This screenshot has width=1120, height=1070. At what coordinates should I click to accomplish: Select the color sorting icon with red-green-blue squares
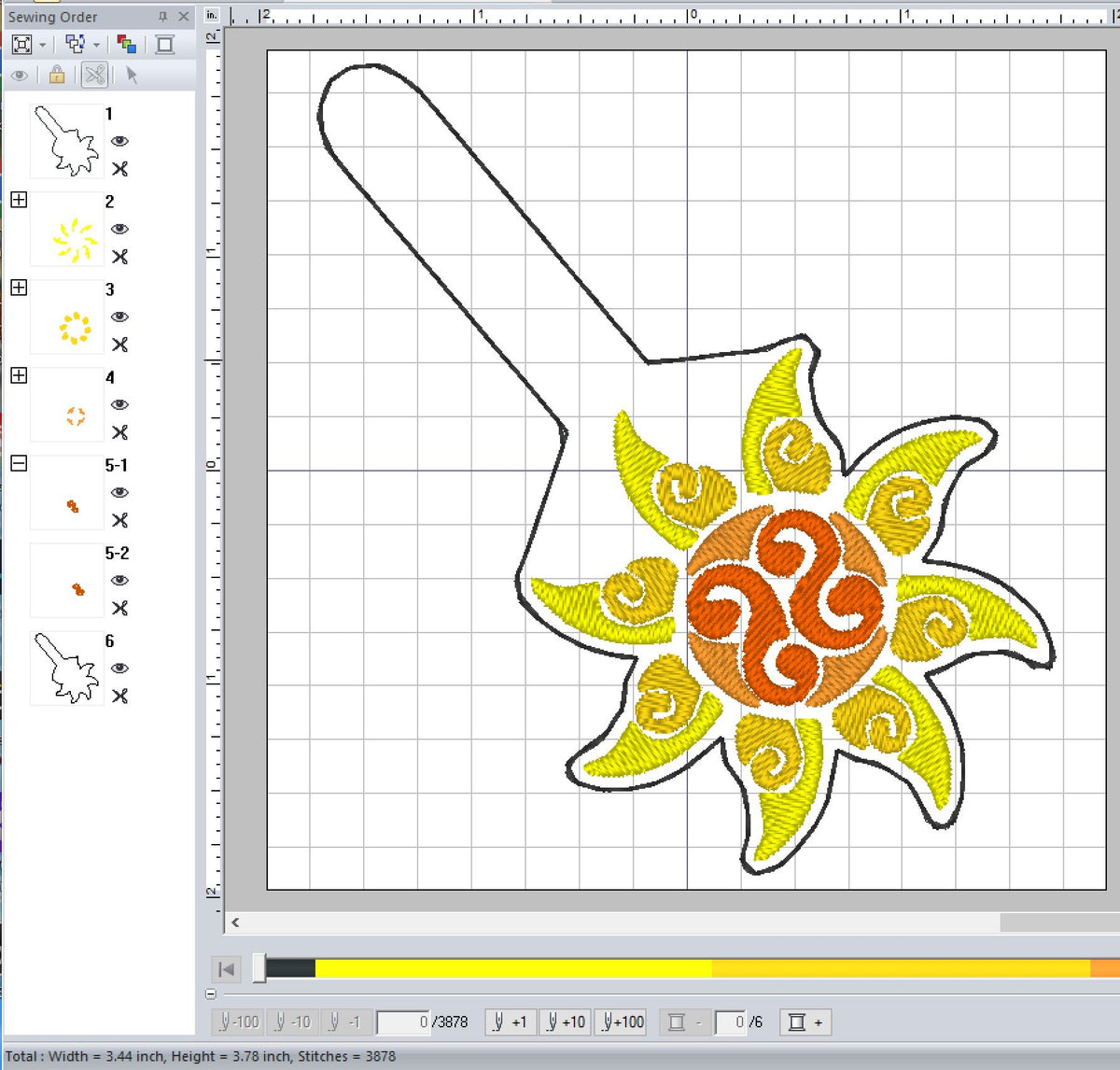[128, 43]
